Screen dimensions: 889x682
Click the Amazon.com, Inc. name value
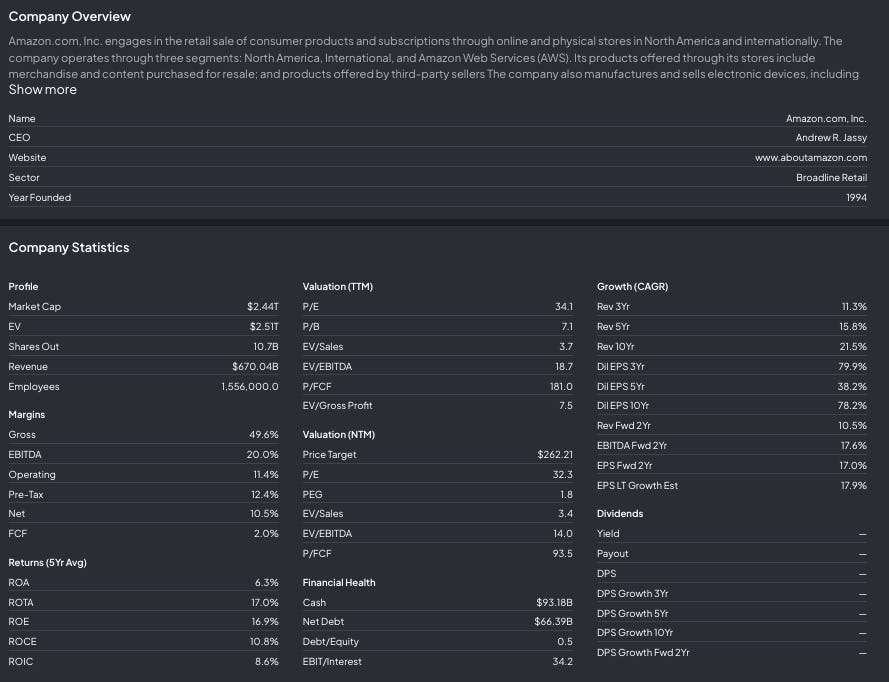(826, 118)
